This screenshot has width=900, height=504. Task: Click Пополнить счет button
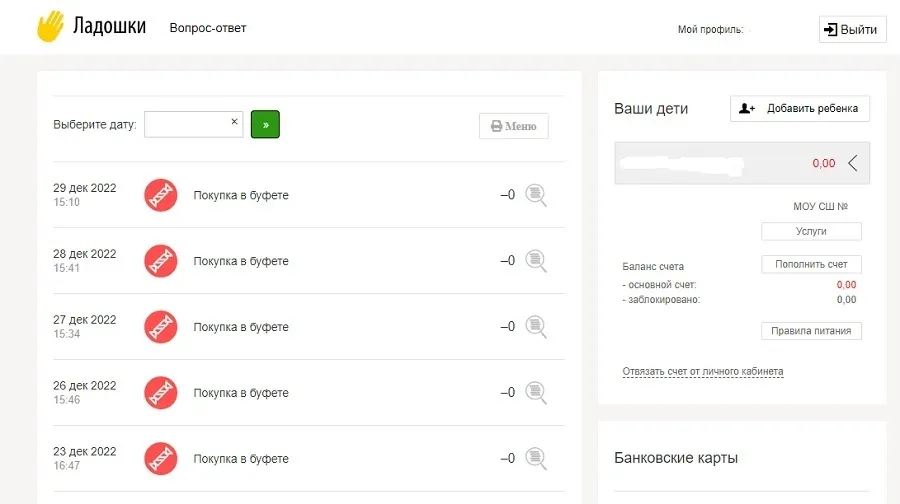coord(811,265)
